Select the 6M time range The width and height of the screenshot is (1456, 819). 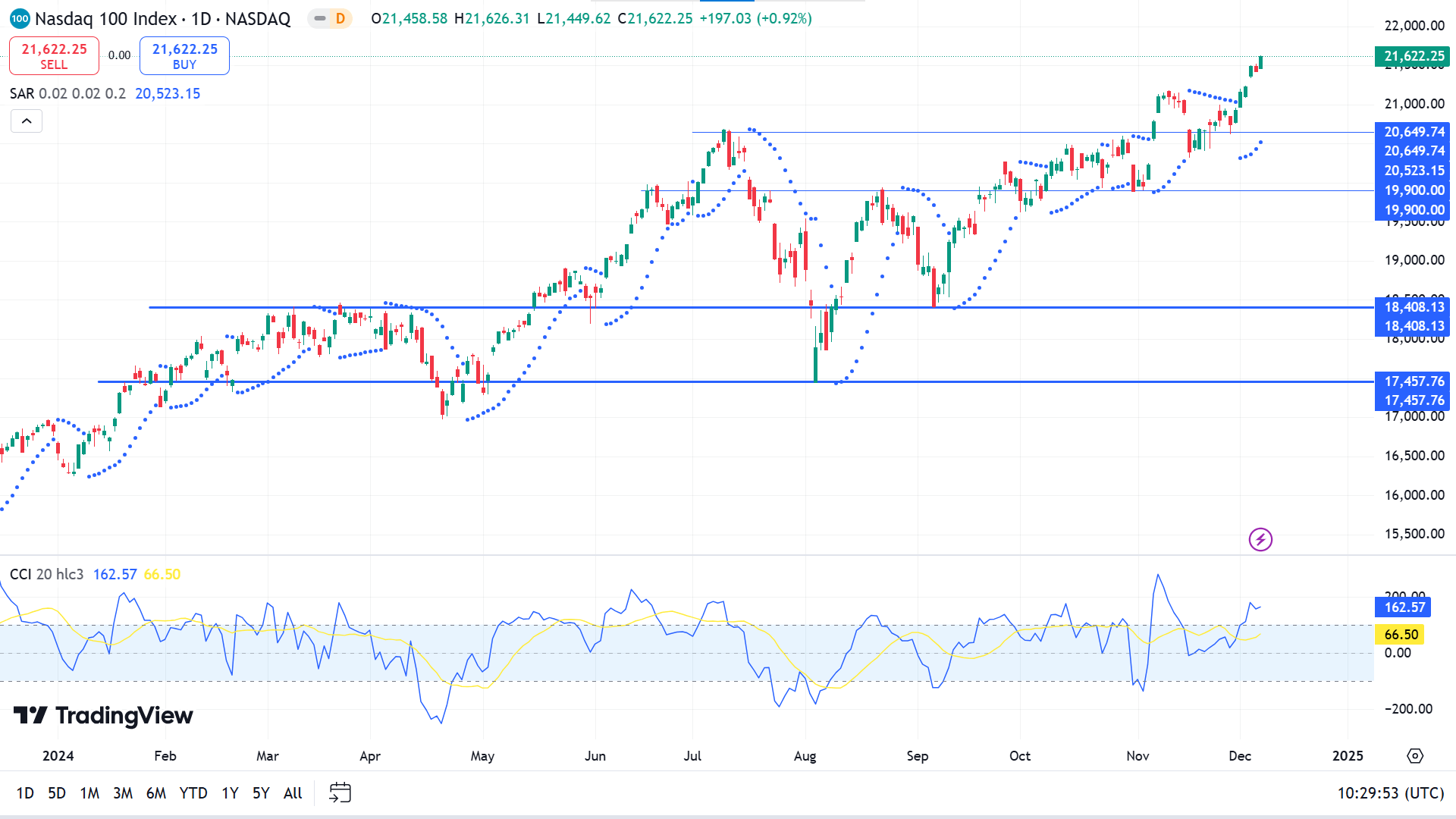point(156,793)
